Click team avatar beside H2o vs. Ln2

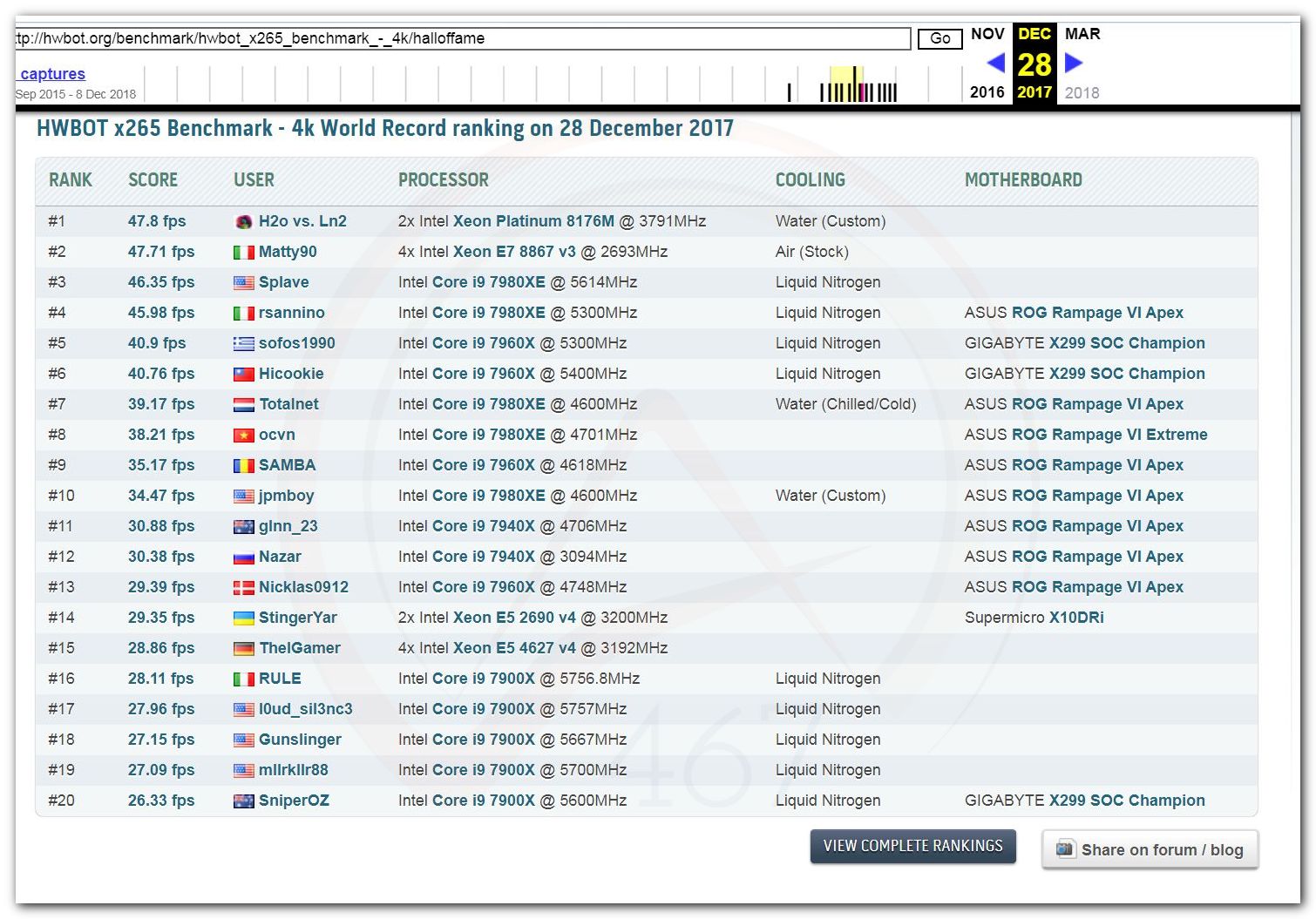coord(244,222)
